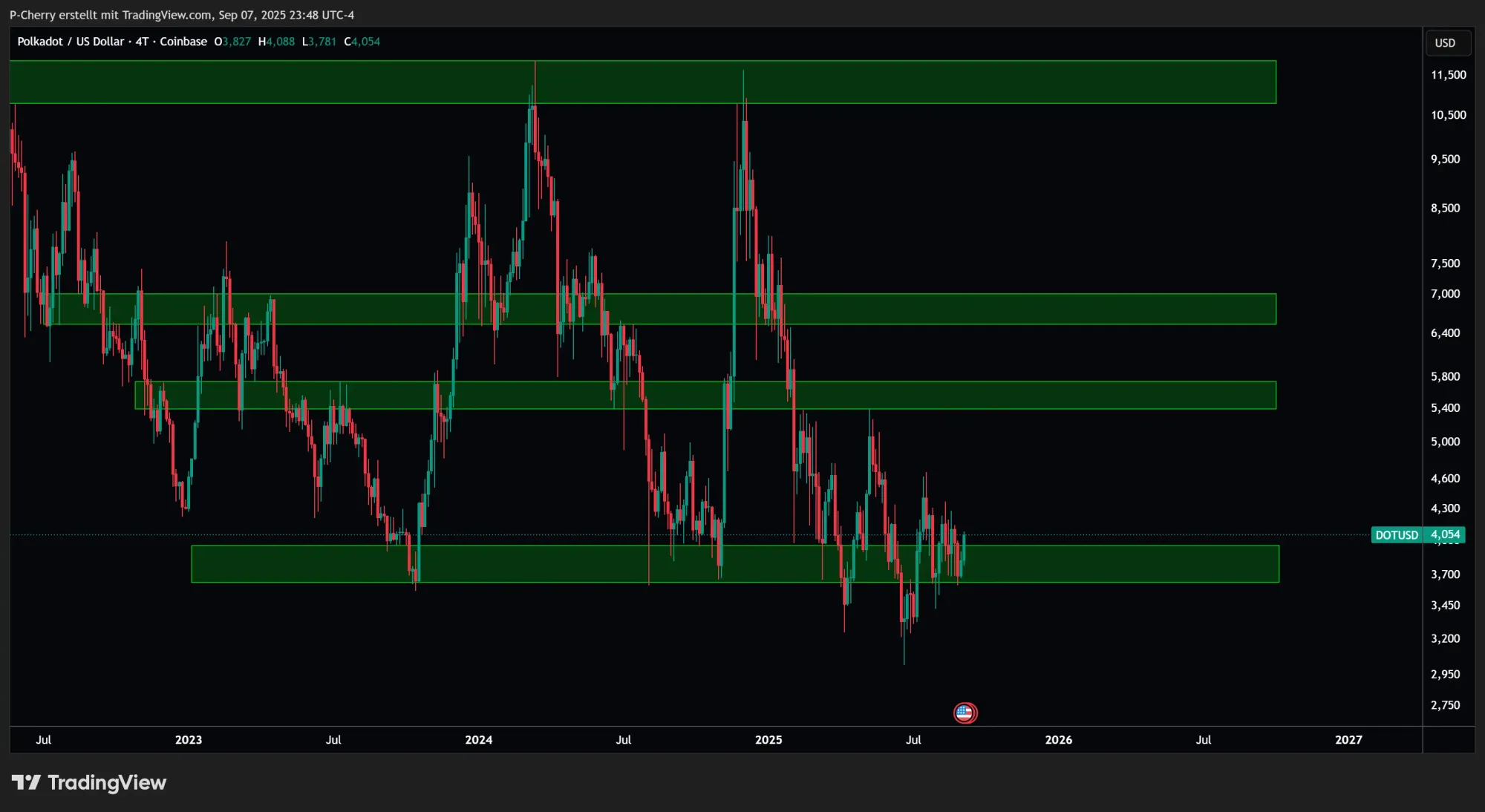Click the 2025 time axis label

point(768,740)
